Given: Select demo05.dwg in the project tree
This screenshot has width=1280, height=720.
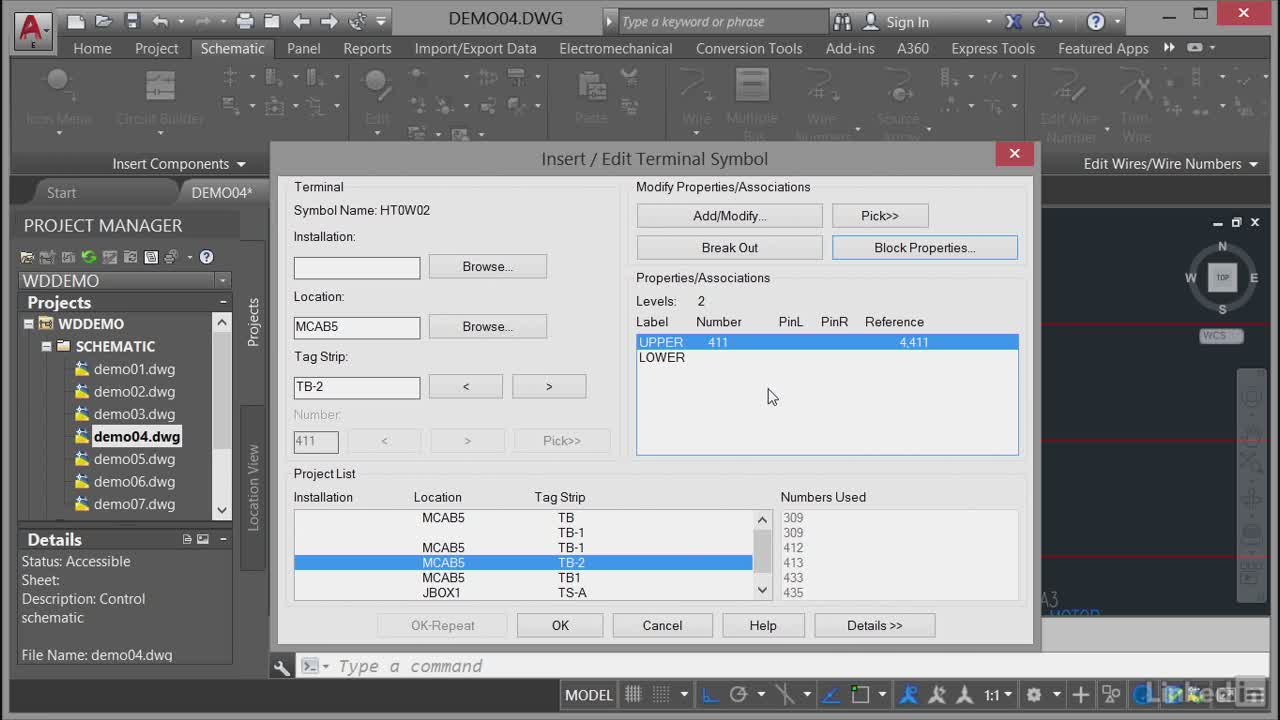Looking at the screenshot, I should point(134,459).
